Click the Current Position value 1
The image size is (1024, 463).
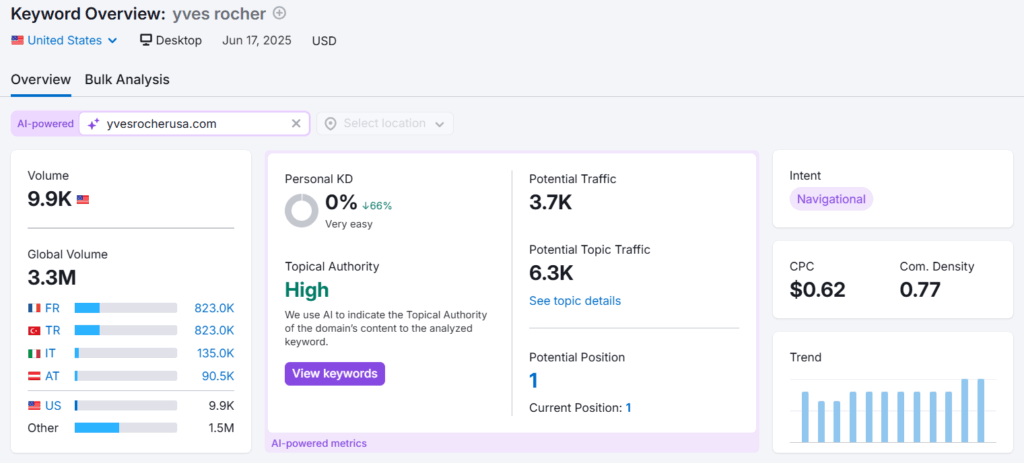coord(628,407)
